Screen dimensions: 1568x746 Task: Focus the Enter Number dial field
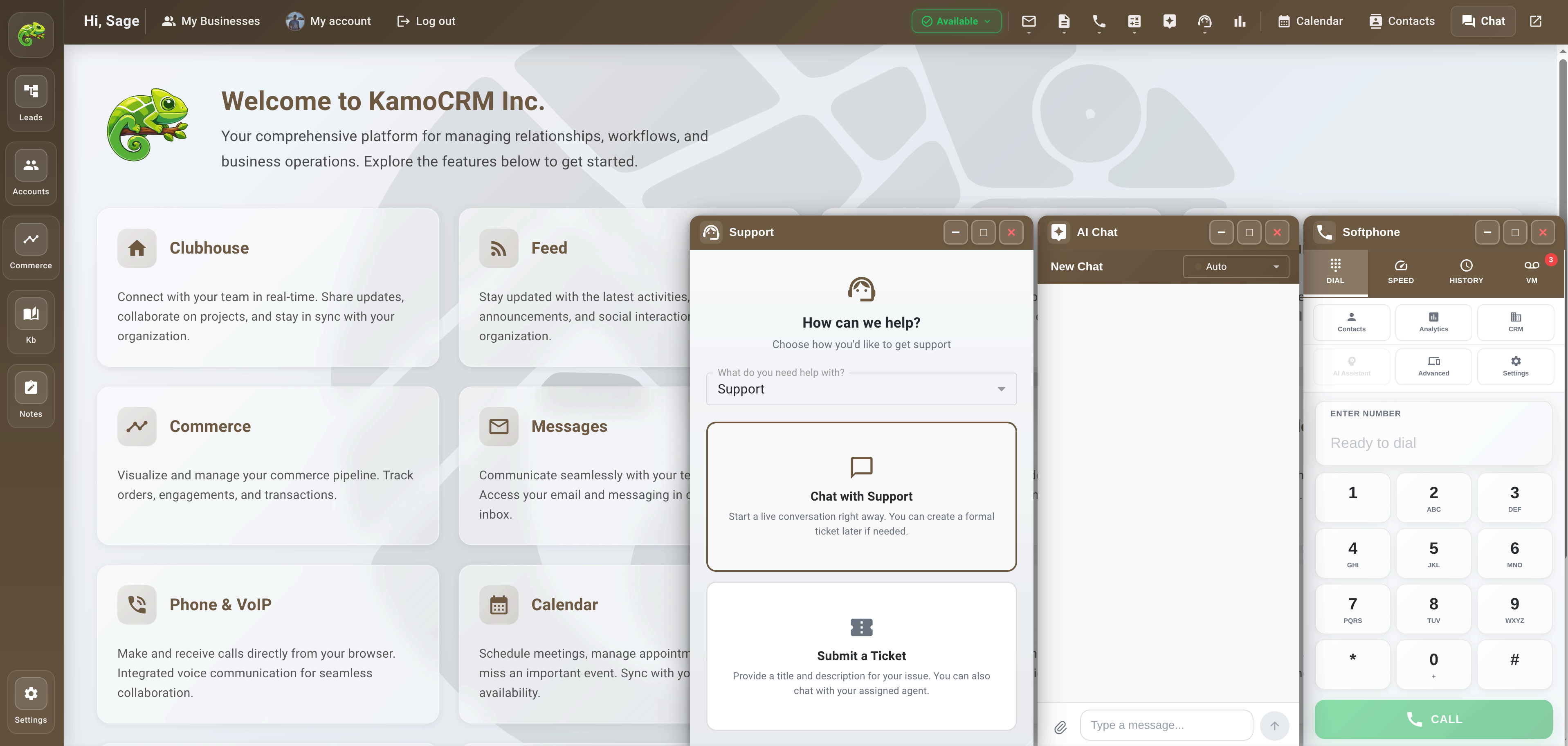click(x=1433, y=433)
